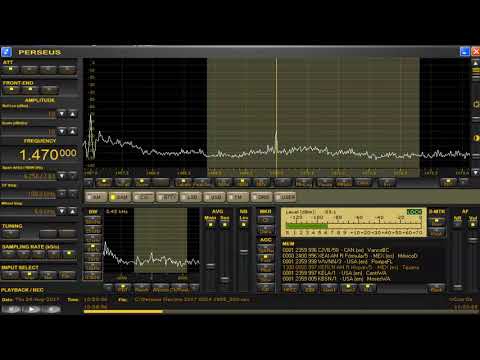Toggle the NB Lev indicator

point(244,225)
